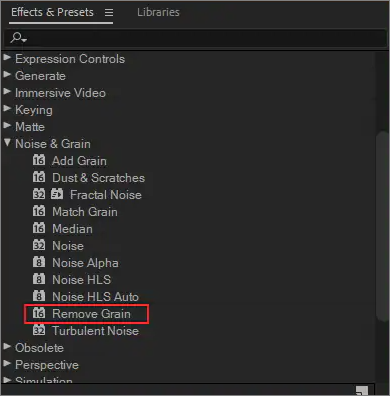Click the 8-bit icon beside Noise Alpha
390x396 pixels.
coord(39,262)
